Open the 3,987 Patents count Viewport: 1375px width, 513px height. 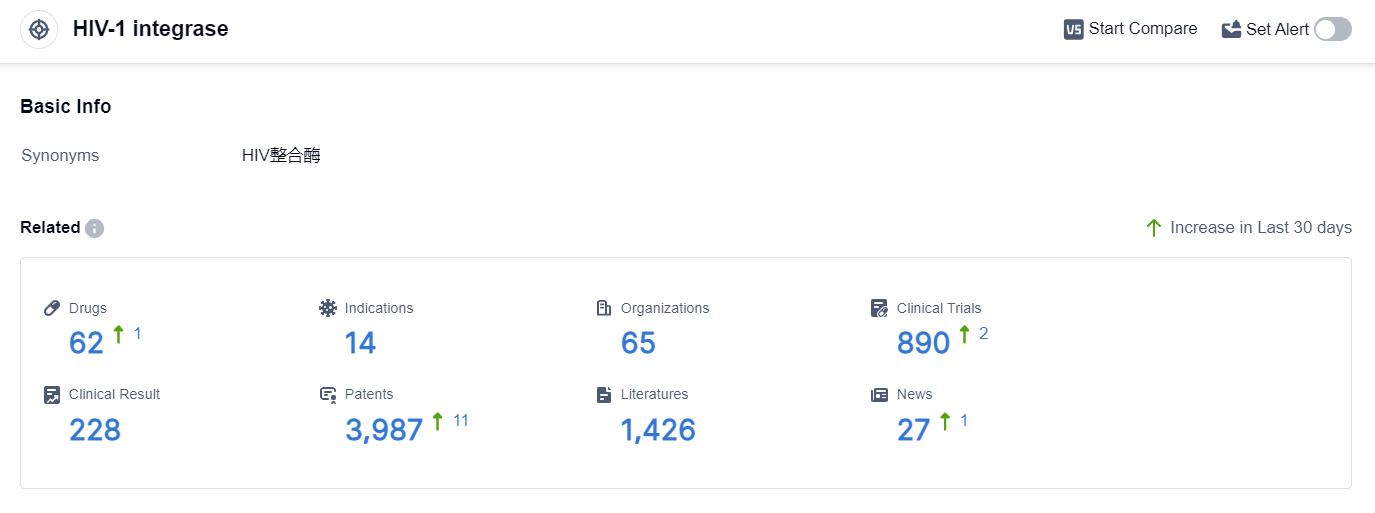pos(384,430)
